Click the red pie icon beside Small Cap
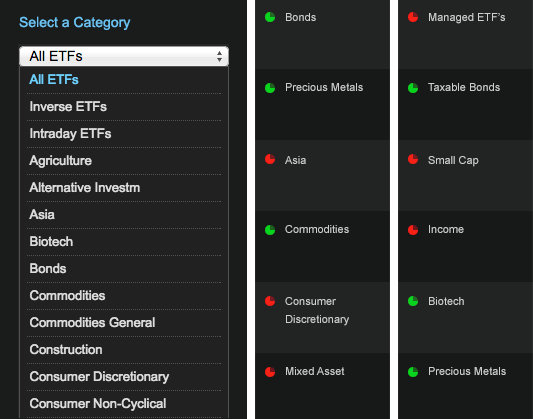The height and width of the screenshot is (419, 533). (413, 159)
